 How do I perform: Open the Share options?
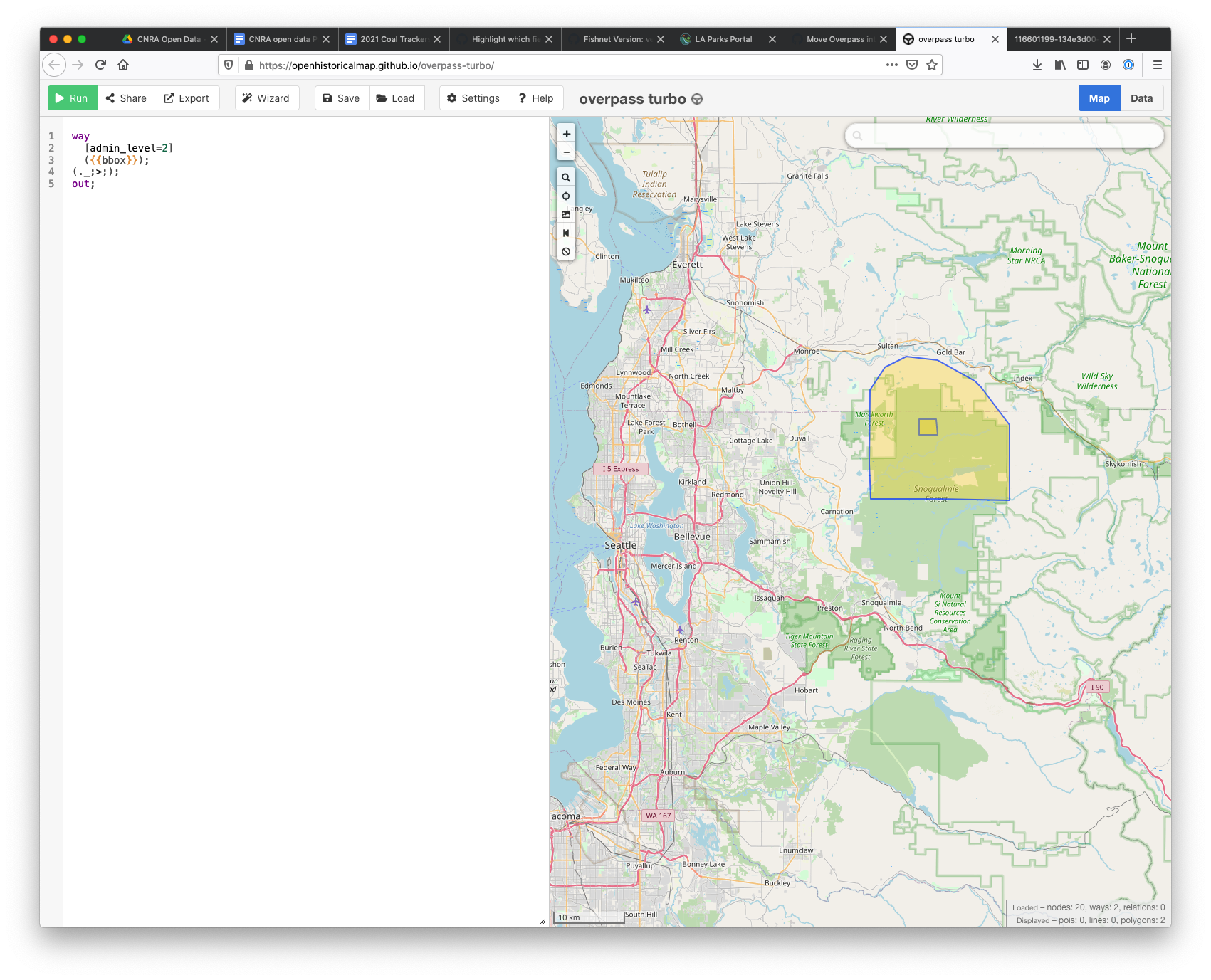[127, 98]
